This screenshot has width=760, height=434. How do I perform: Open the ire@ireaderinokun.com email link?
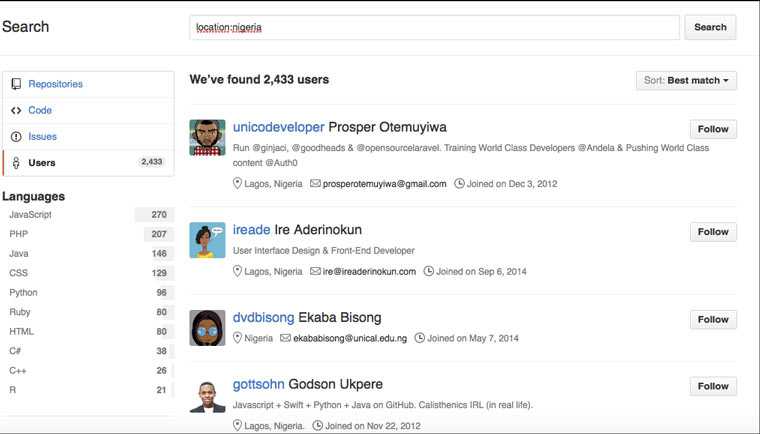click(x=369, y=272)
